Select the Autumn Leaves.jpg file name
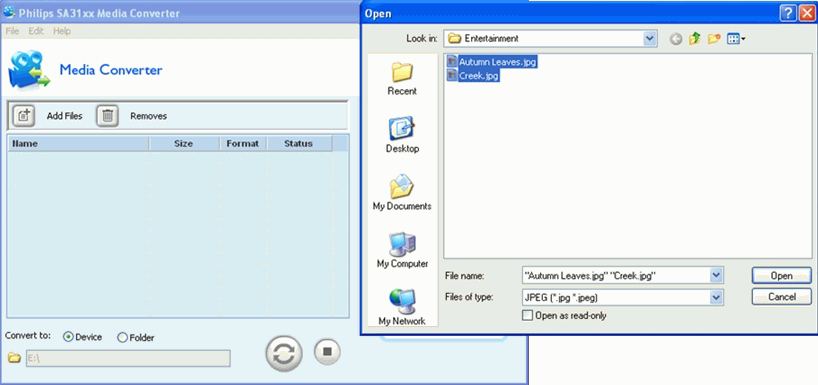Screen dimensions: 818x385 point(498,62)
